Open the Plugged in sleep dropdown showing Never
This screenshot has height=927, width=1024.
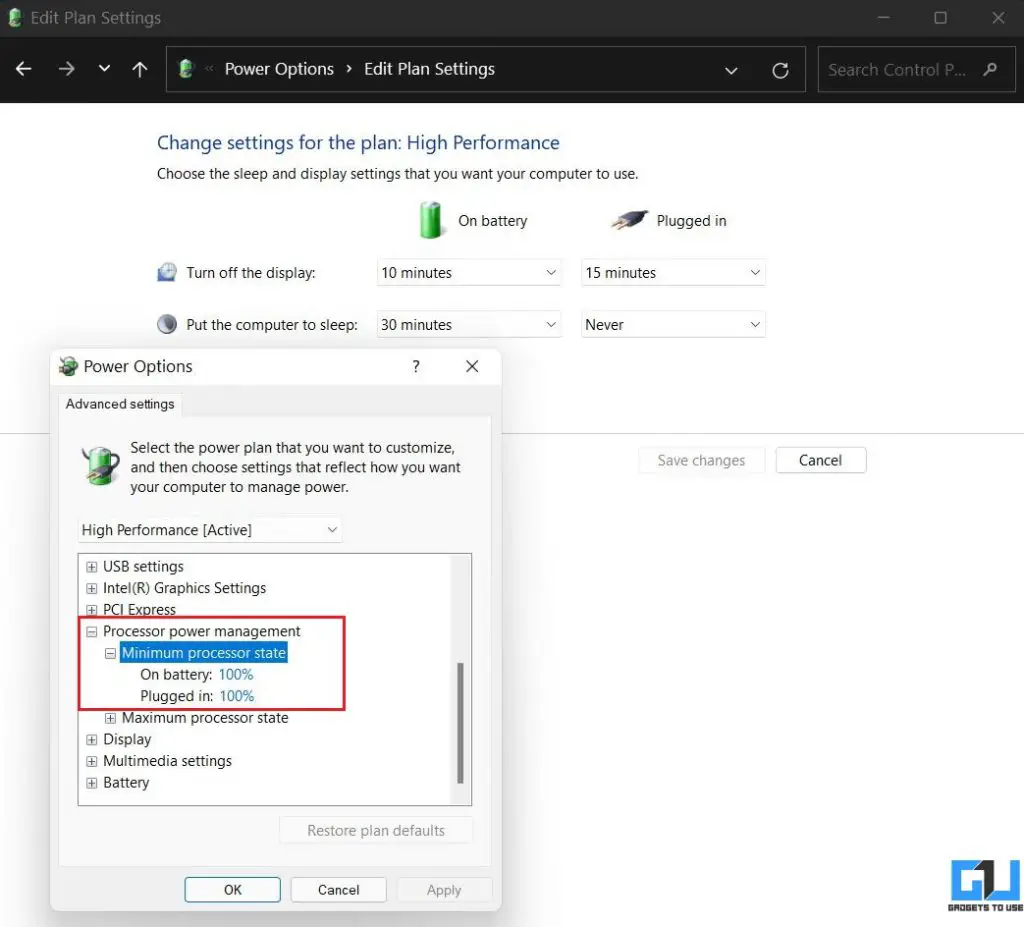coord(672,324)
